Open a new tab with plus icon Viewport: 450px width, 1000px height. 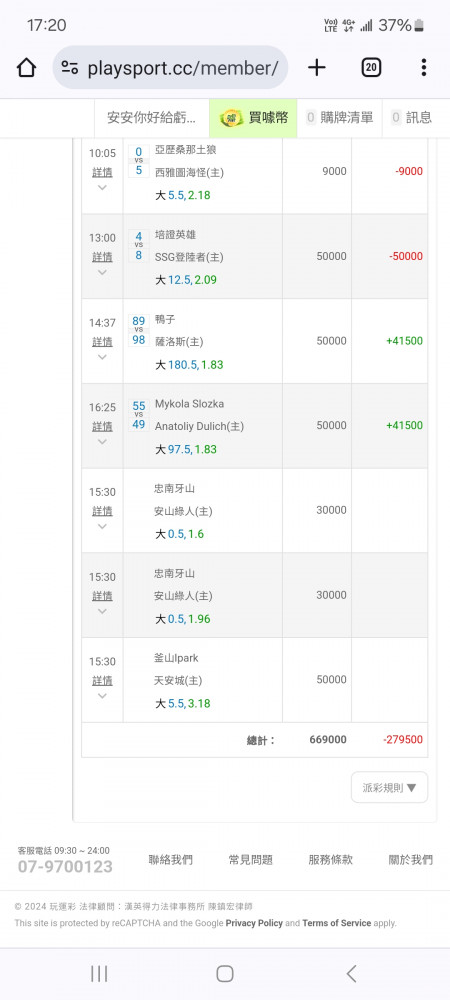[317, 68]
